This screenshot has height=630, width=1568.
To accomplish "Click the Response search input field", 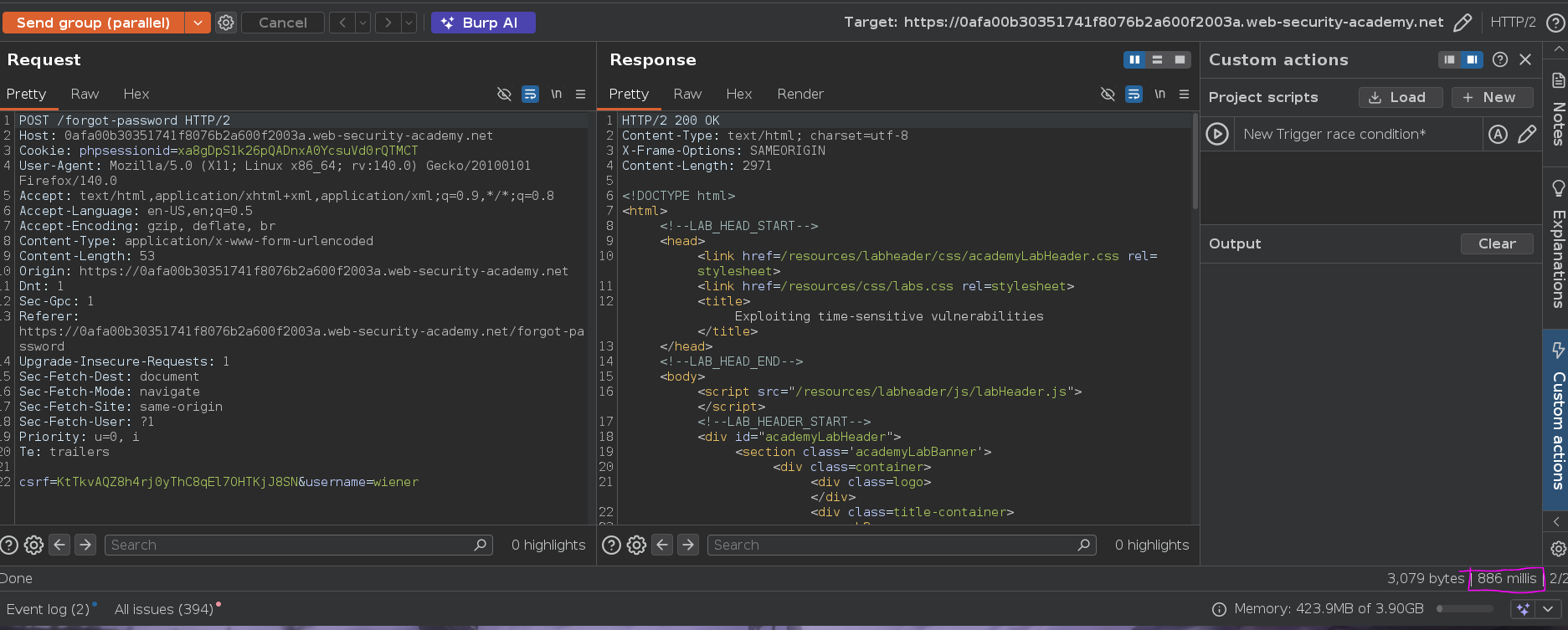I will pos(902,545).
